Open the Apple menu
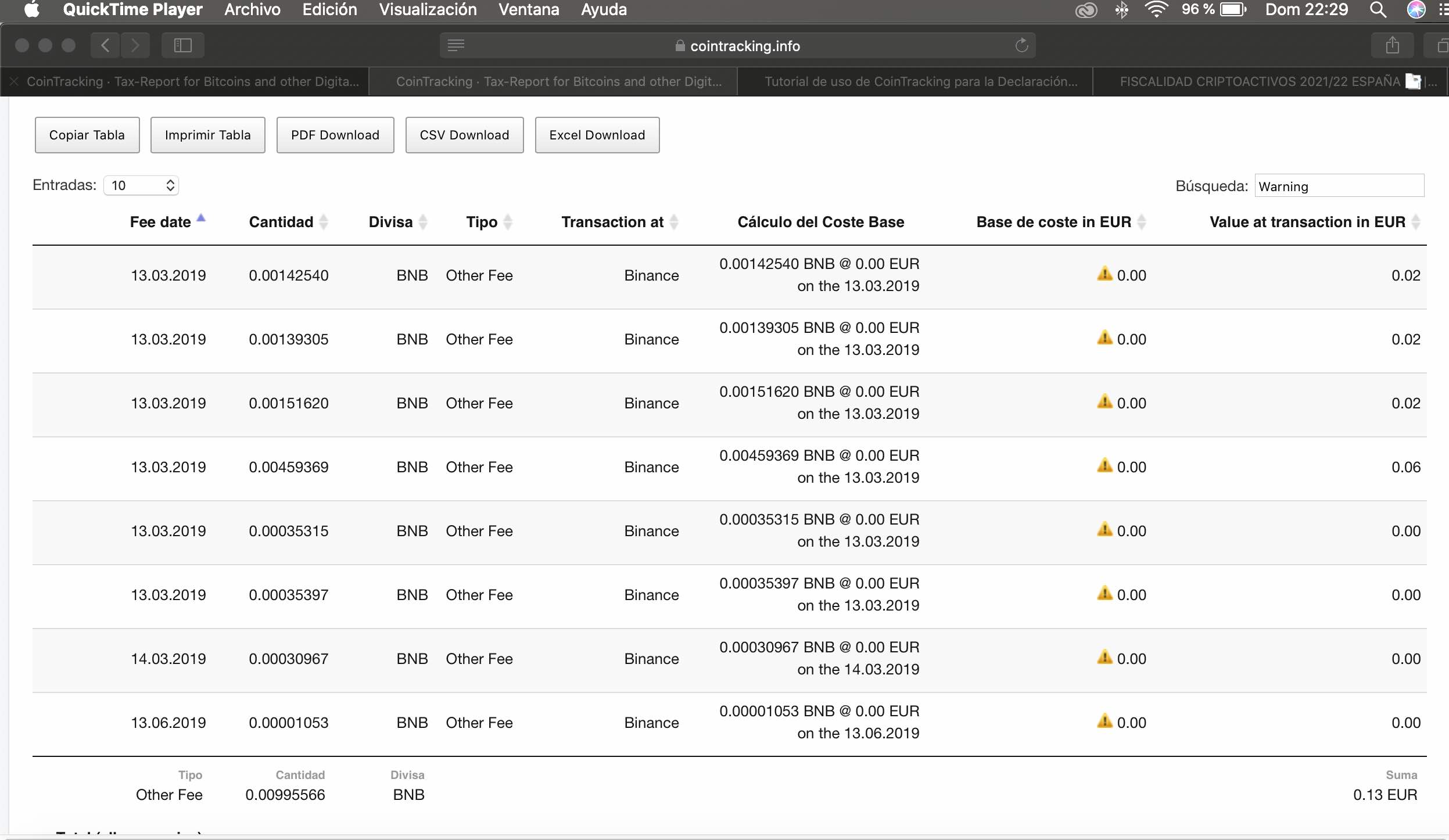Image resolution: width=1449 pixels, height=840 pixels. pos(32,10)
